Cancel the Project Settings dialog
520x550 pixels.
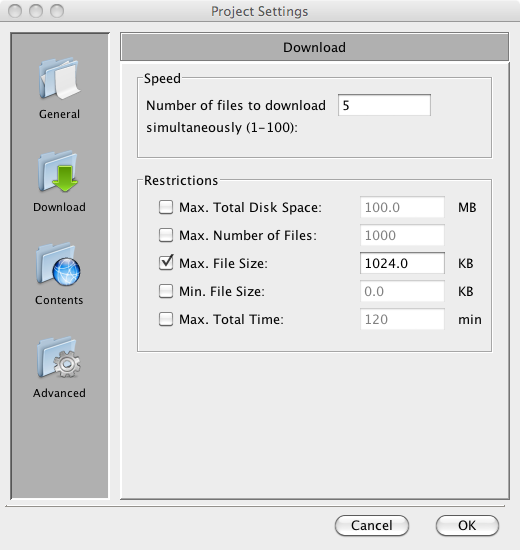(372, 525)
